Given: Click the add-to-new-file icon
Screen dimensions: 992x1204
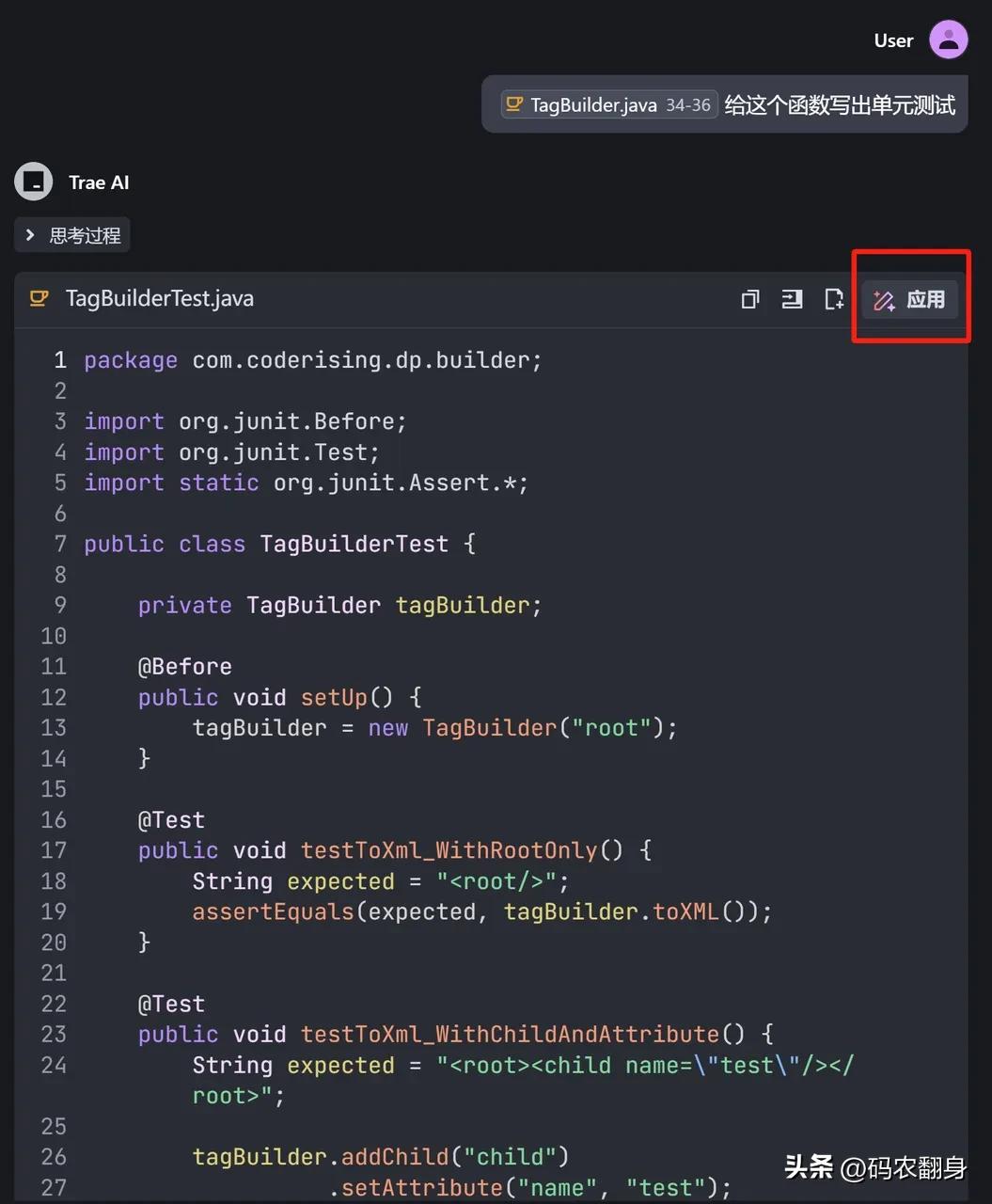Looking at the screenshot, I should coord(834,300).
